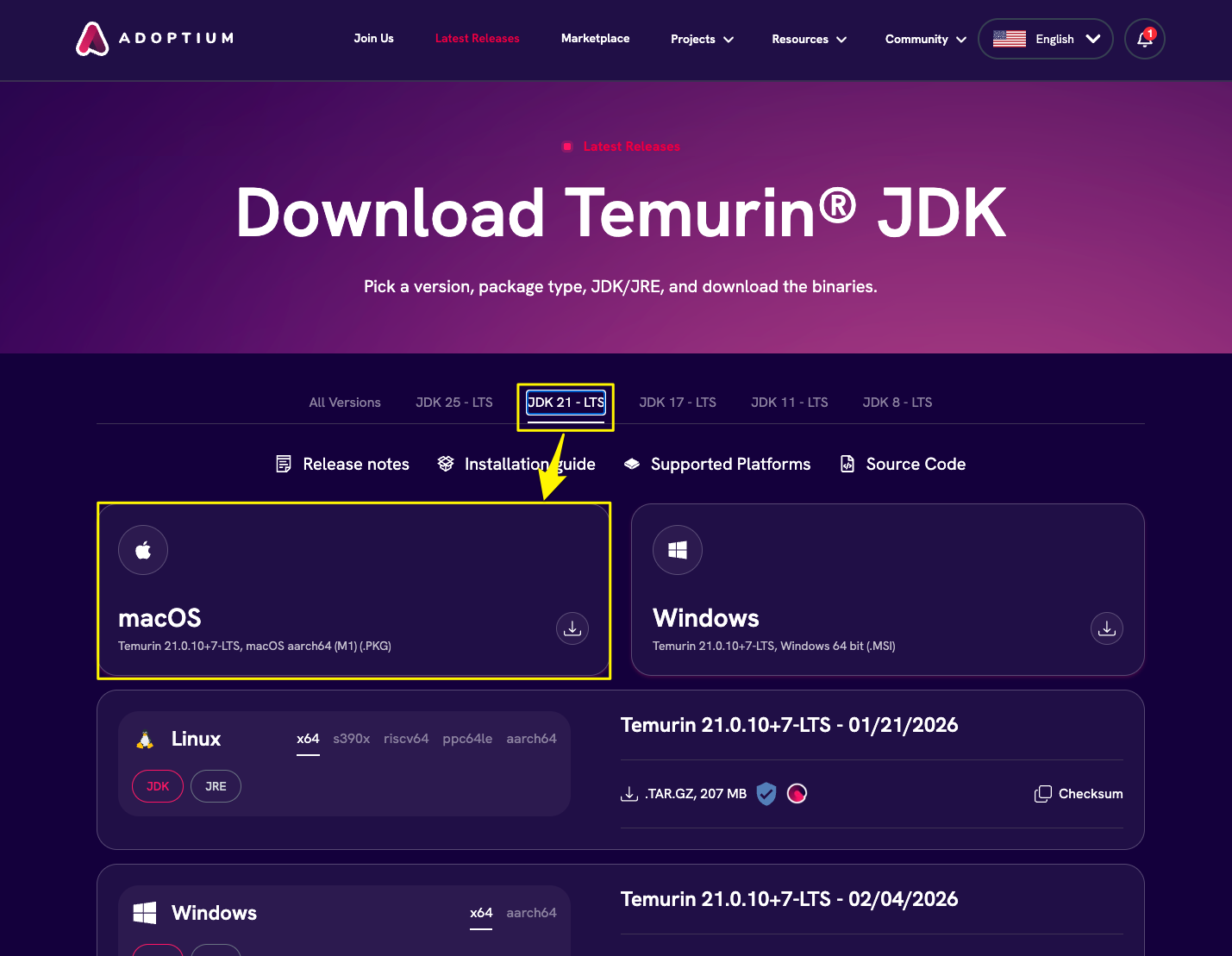Screen dimensions: 1232x956
Task: Choose Windows x64 architecture
Action: click(x=481, y=913)
